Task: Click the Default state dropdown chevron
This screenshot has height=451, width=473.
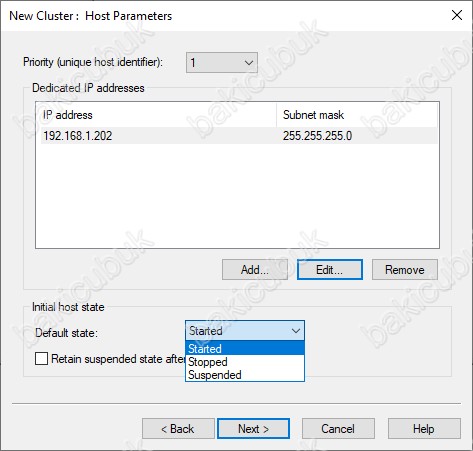Action: coord(296,331)
